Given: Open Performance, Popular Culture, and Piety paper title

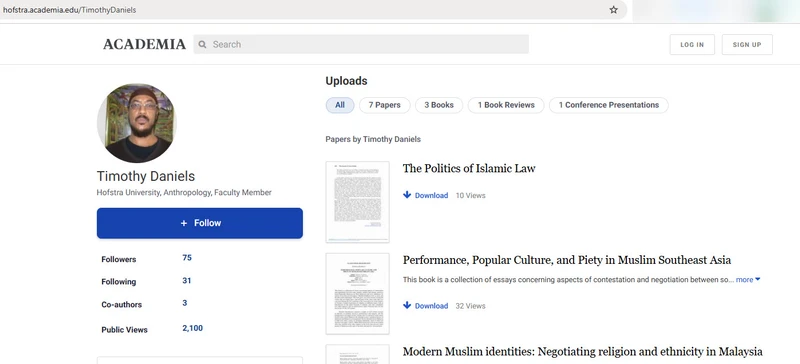Looking at the screenshot, I should pyautogui.click(x=567, y=260).
